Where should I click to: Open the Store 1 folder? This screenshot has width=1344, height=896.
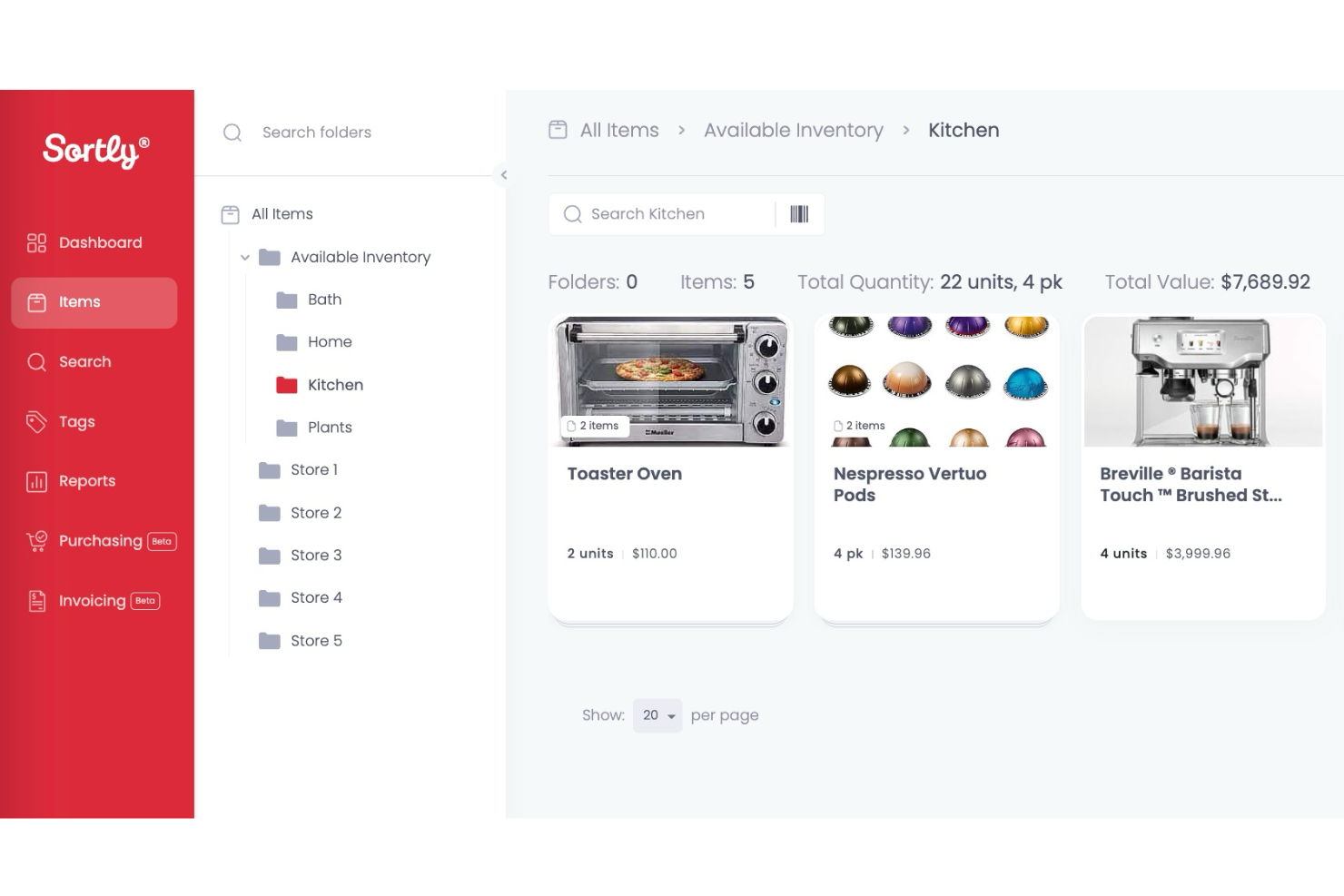click(x=314, y=470)
